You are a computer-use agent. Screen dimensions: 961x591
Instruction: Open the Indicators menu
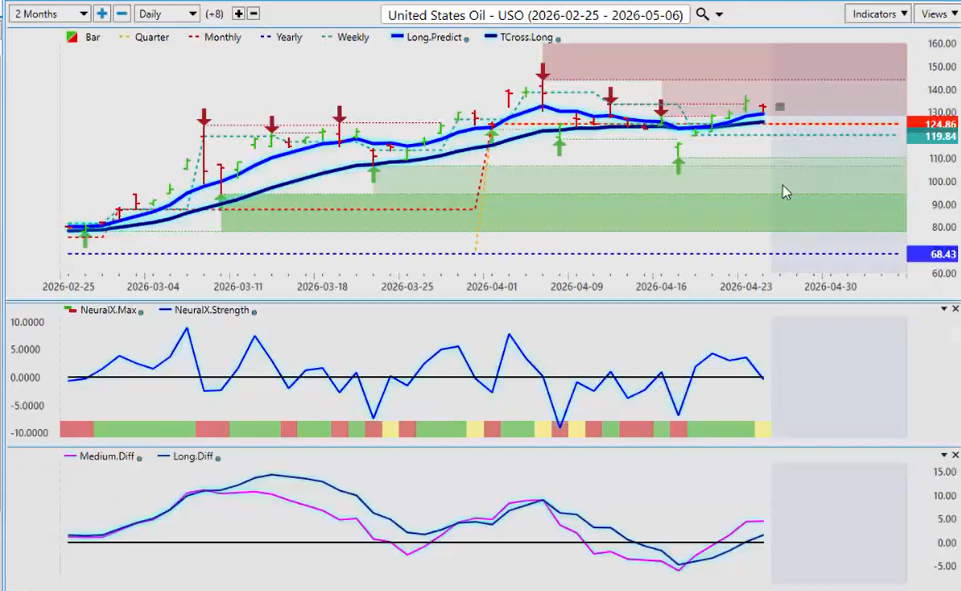[x=877, y=14]
